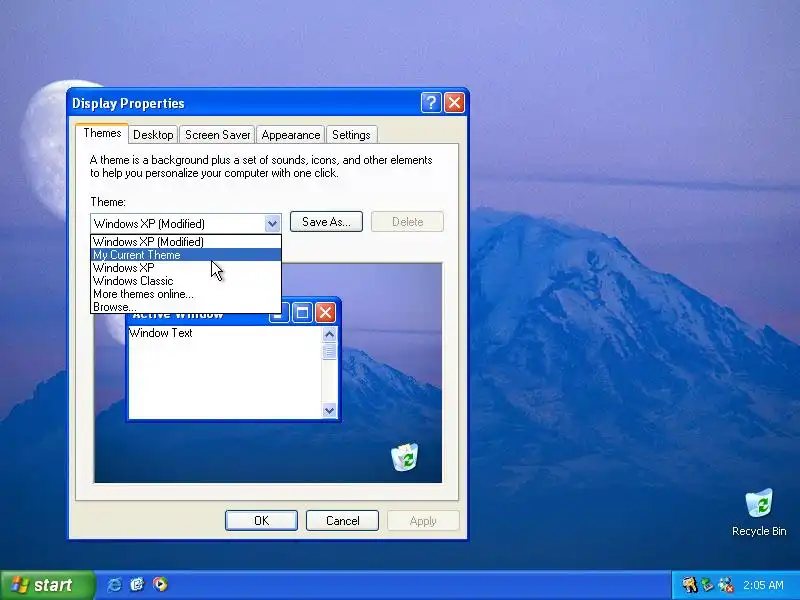Image resolution: width=800 pixels, height=600 pixels.
Task: Switch to the Desktop tab
Action: coord(153,135)
